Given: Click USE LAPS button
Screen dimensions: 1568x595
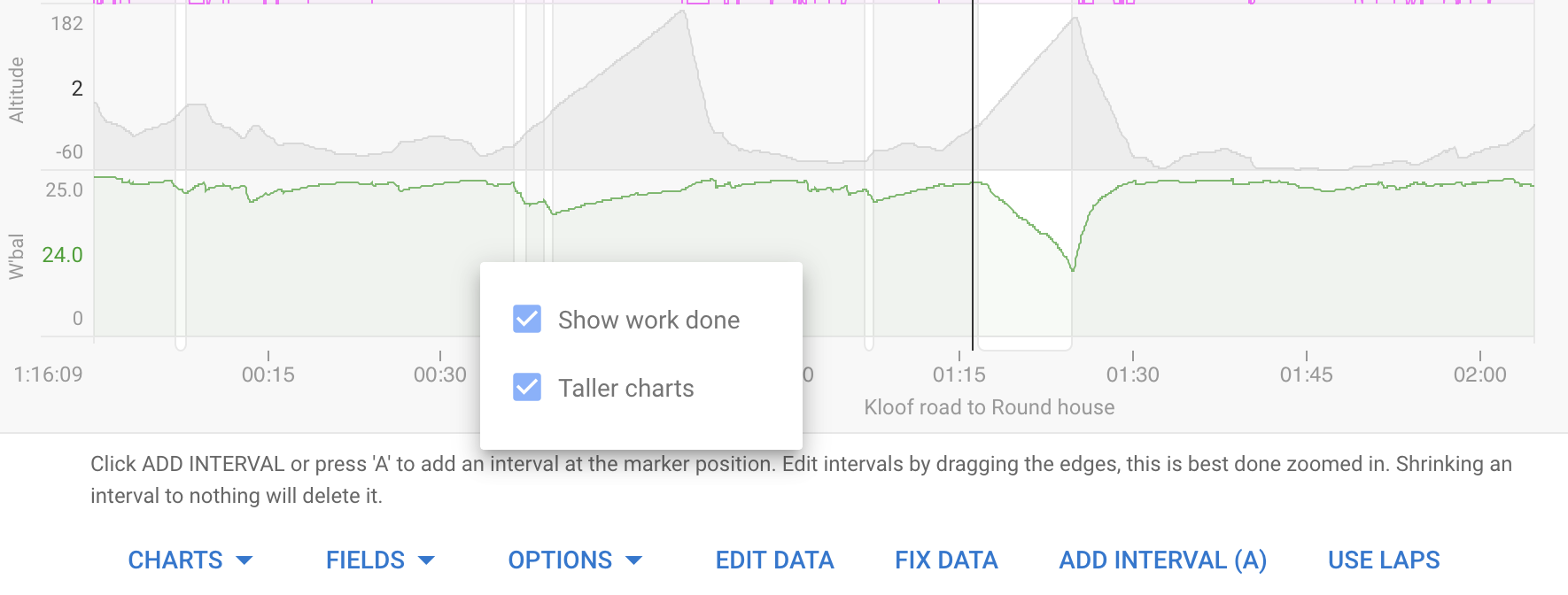Looking at the screenshot, I should pyautogui.click(x=1384, y=560).
